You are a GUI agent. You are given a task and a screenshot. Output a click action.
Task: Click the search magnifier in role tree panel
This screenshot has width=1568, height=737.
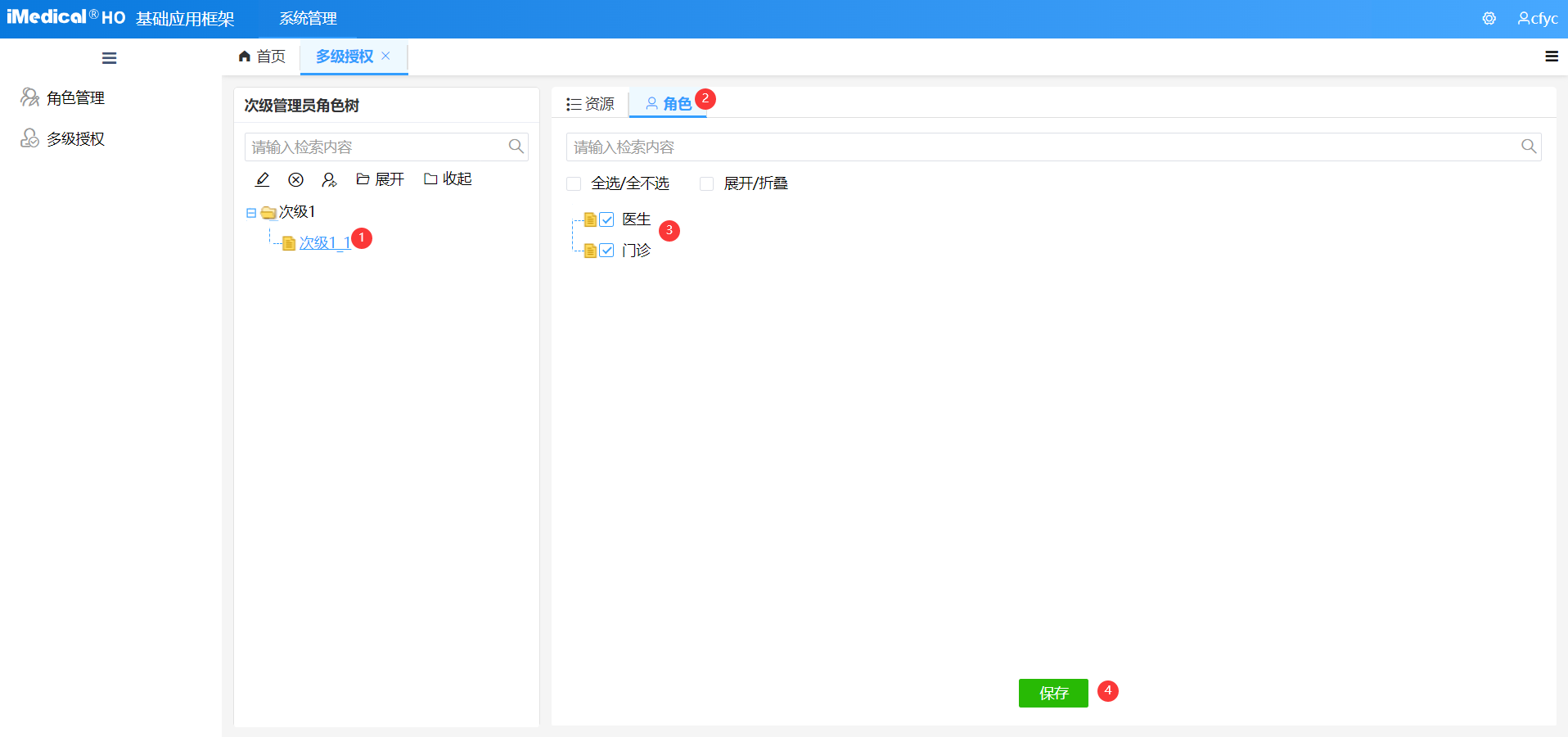516,147
